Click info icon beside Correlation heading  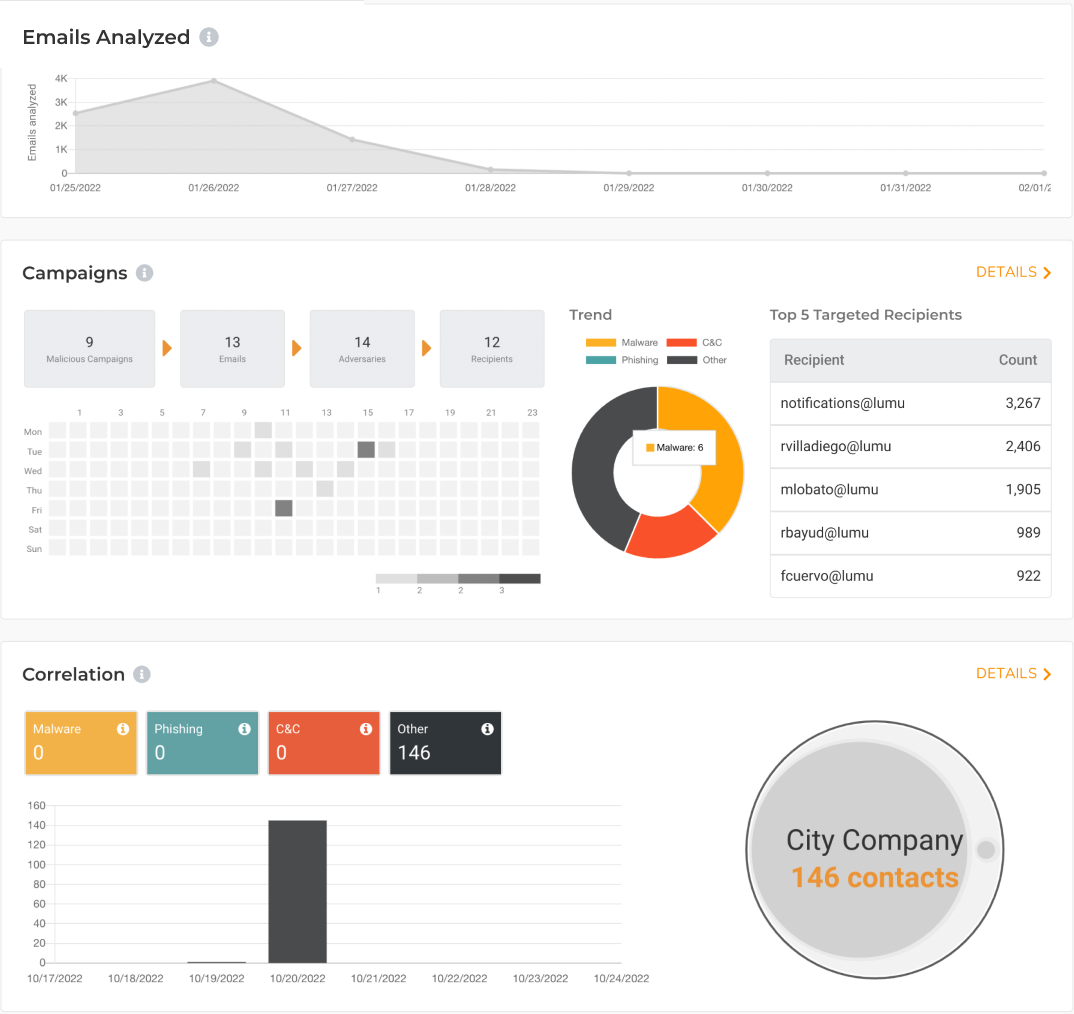142,674
